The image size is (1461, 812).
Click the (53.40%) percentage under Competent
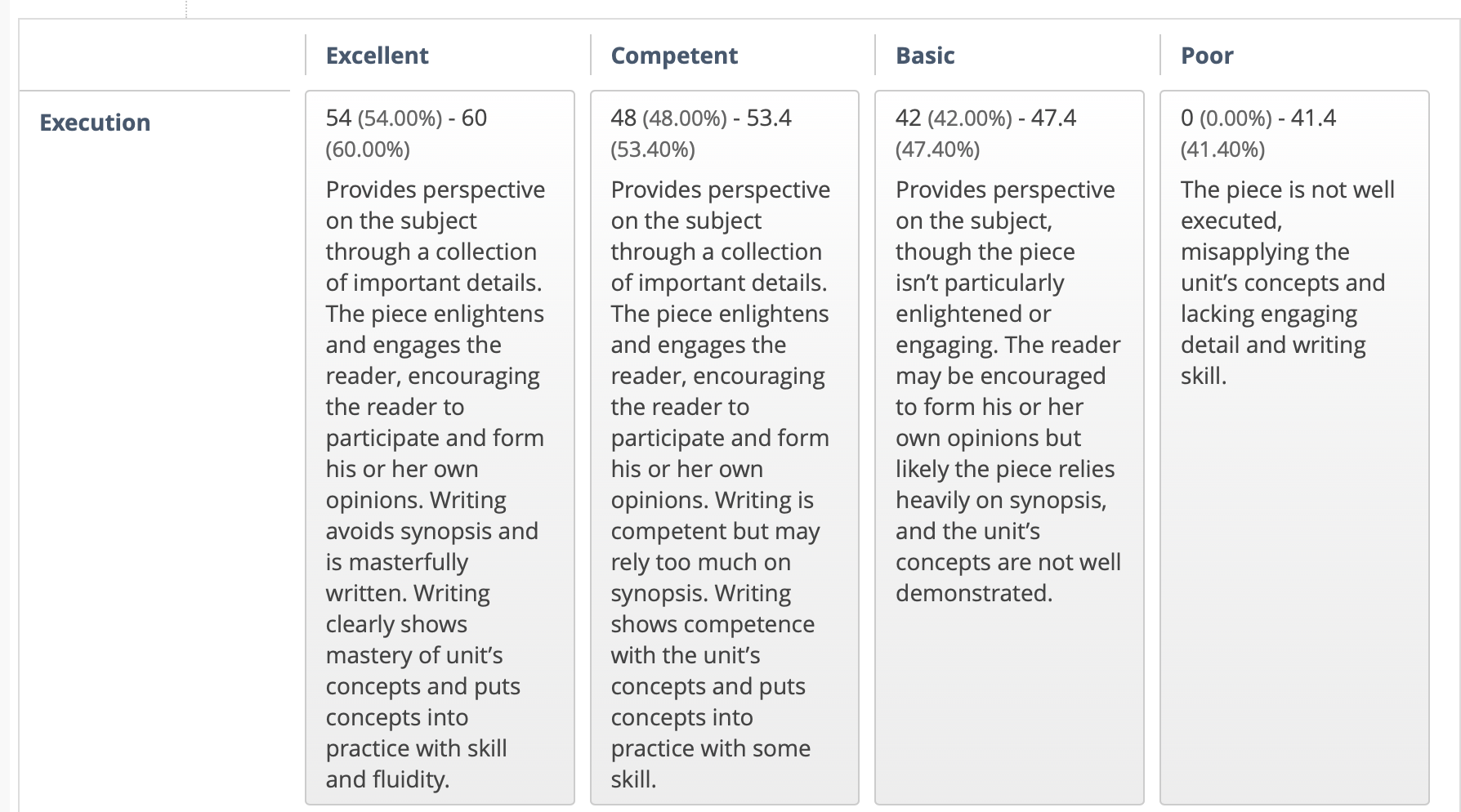click(x=653, y=149)
